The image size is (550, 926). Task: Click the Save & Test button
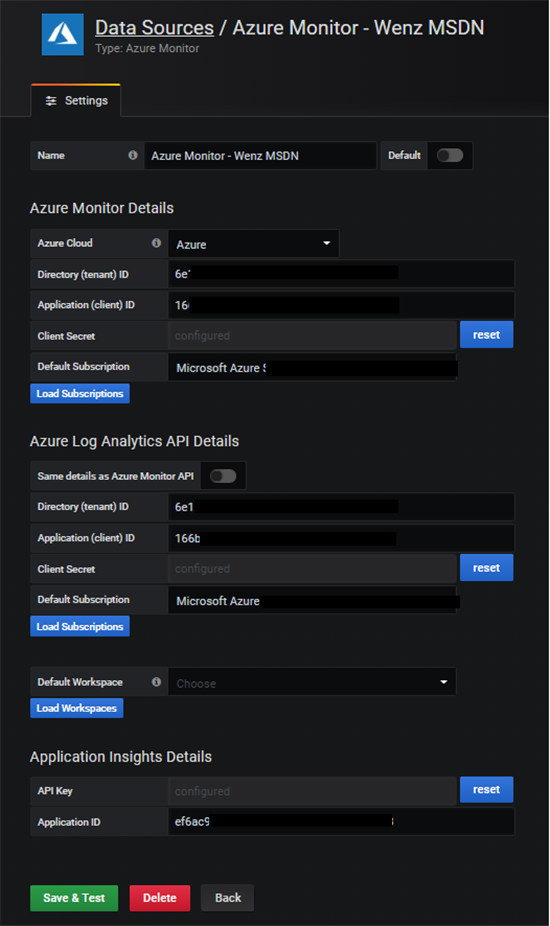pyautogui.click(x=74, y=898)
